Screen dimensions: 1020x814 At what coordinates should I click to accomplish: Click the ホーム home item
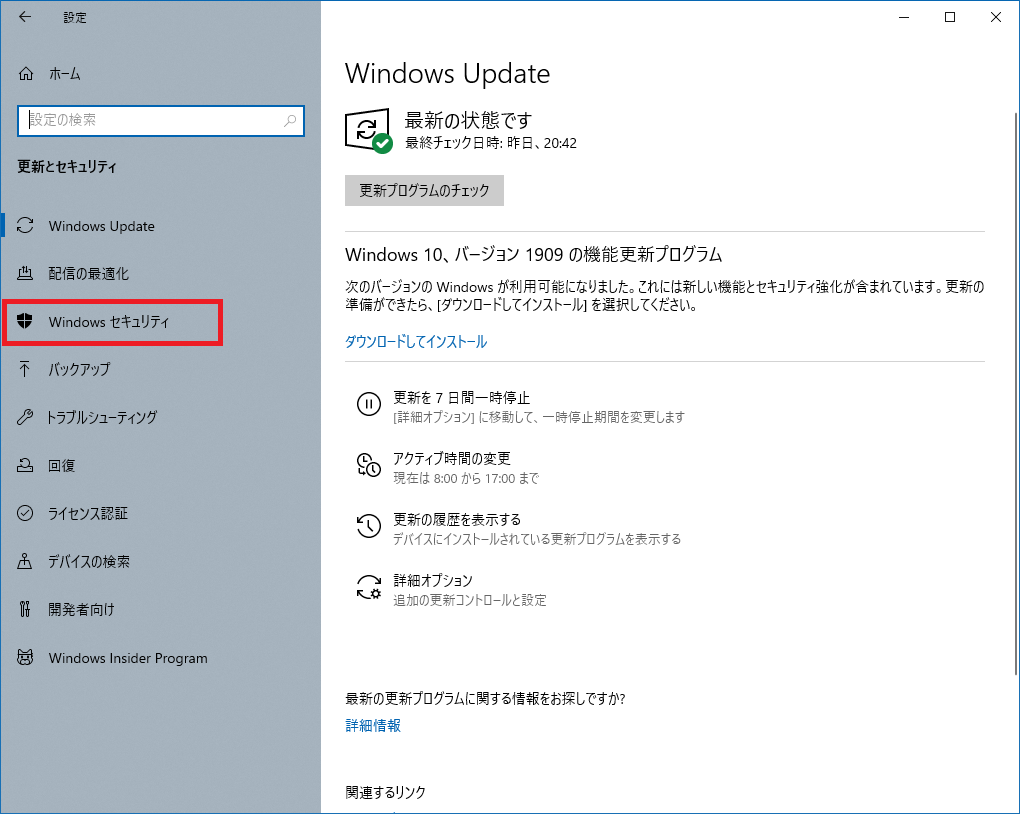(x=64, y=73)
